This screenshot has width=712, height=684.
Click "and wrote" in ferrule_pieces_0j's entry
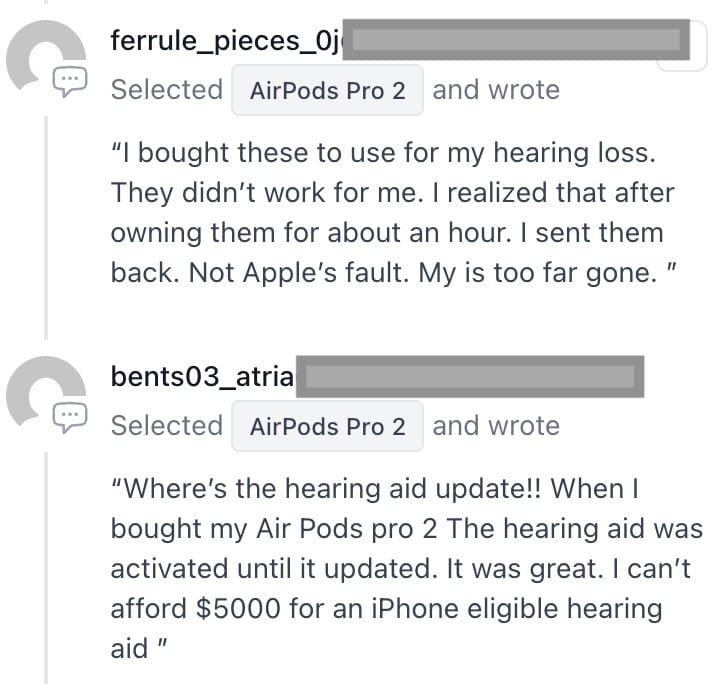(495, 90)
